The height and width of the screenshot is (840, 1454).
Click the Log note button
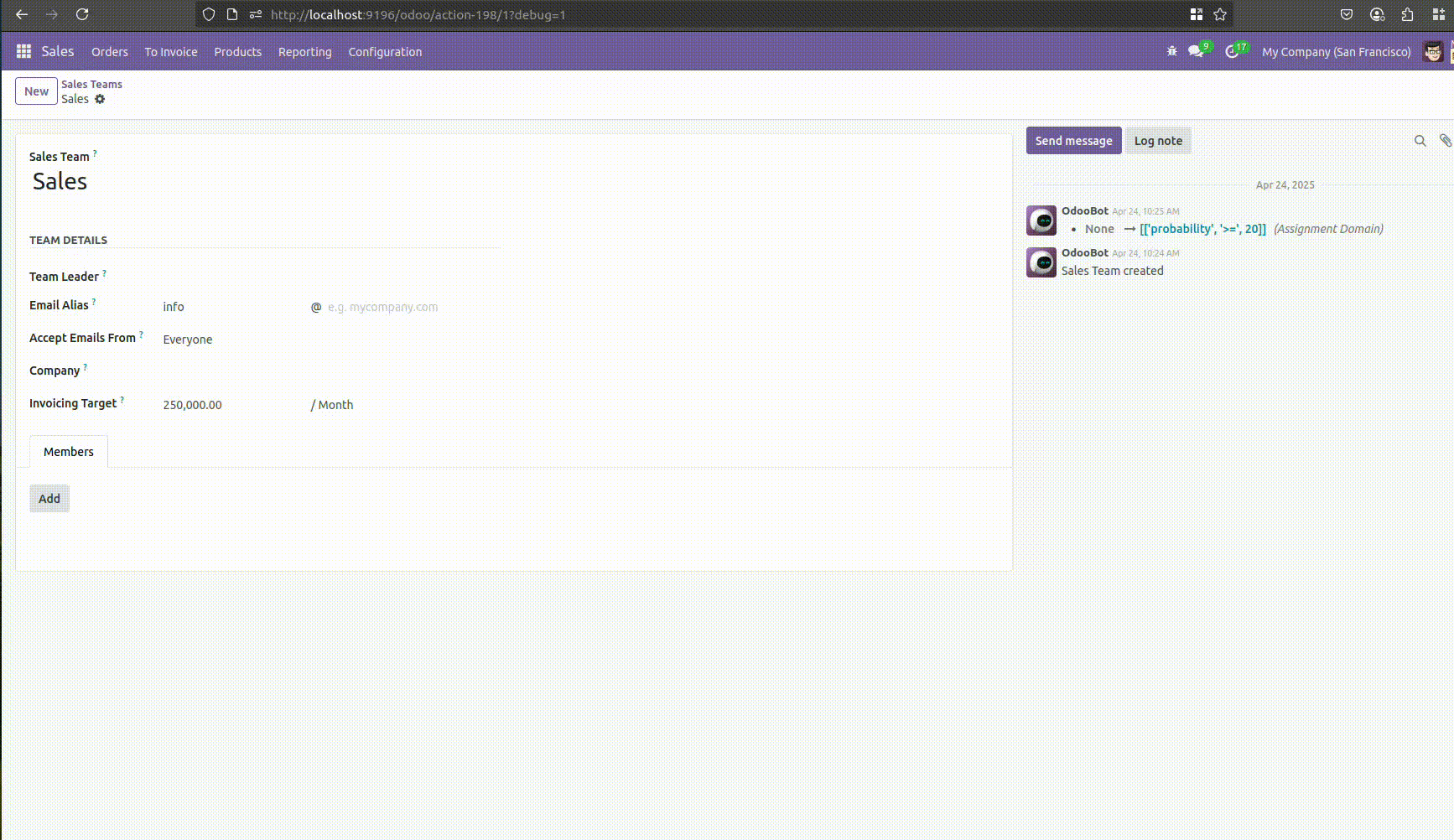pyautogui.click(x=1158, y=141)
